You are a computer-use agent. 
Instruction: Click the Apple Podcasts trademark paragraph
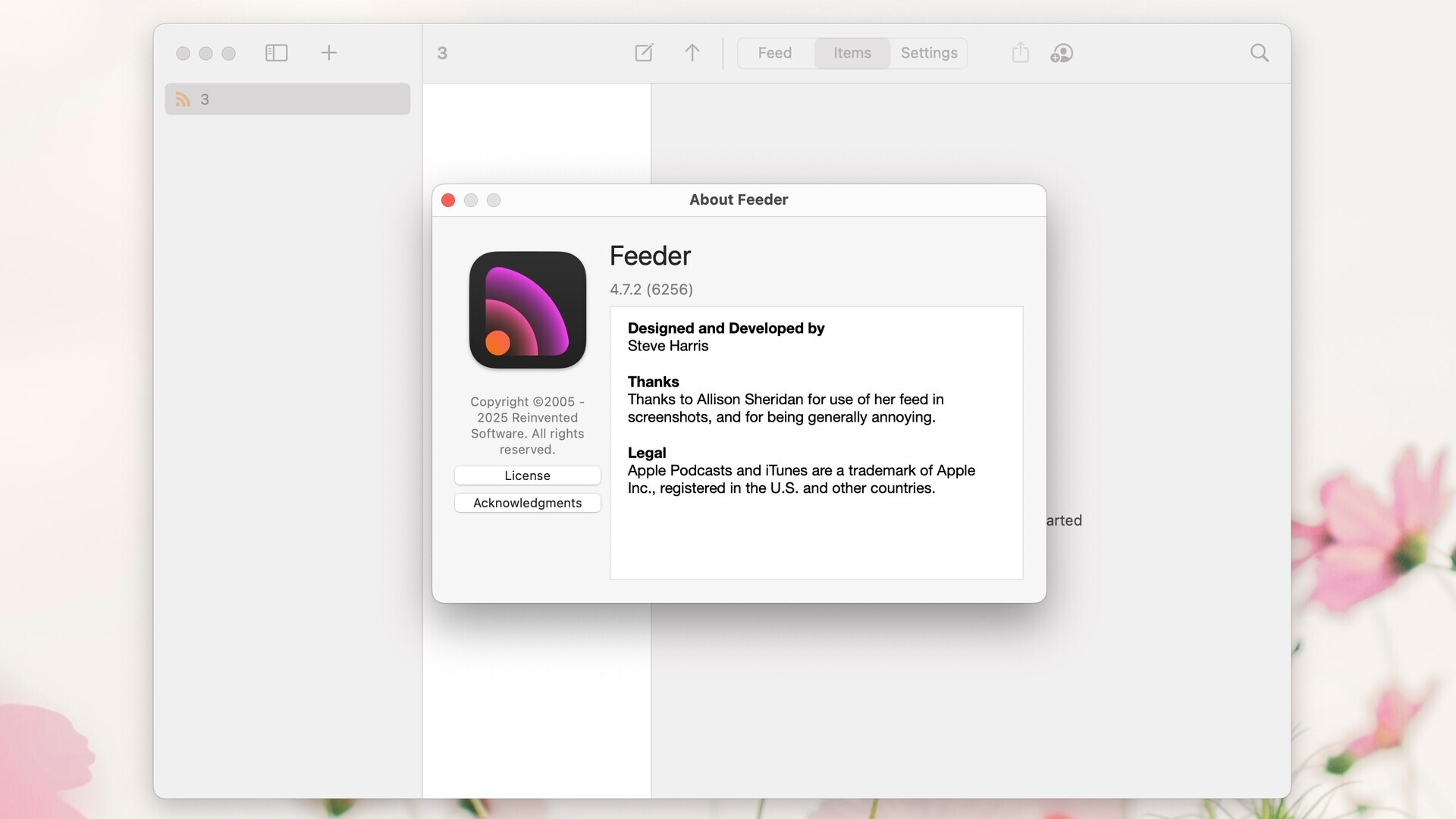[802, 479]
